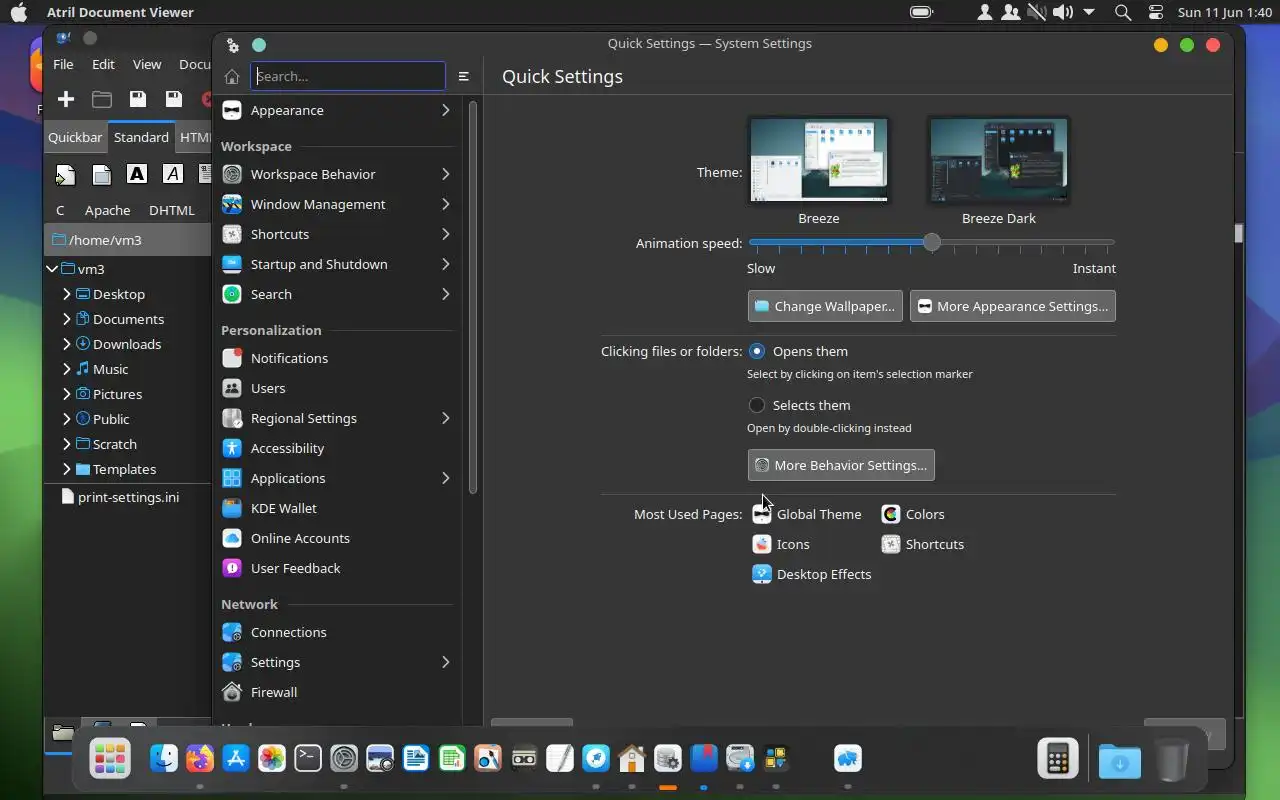Select the 'Selects them' radio option
The height and width of the screenshot is (800, 1280).
click(x=757, y=405)
